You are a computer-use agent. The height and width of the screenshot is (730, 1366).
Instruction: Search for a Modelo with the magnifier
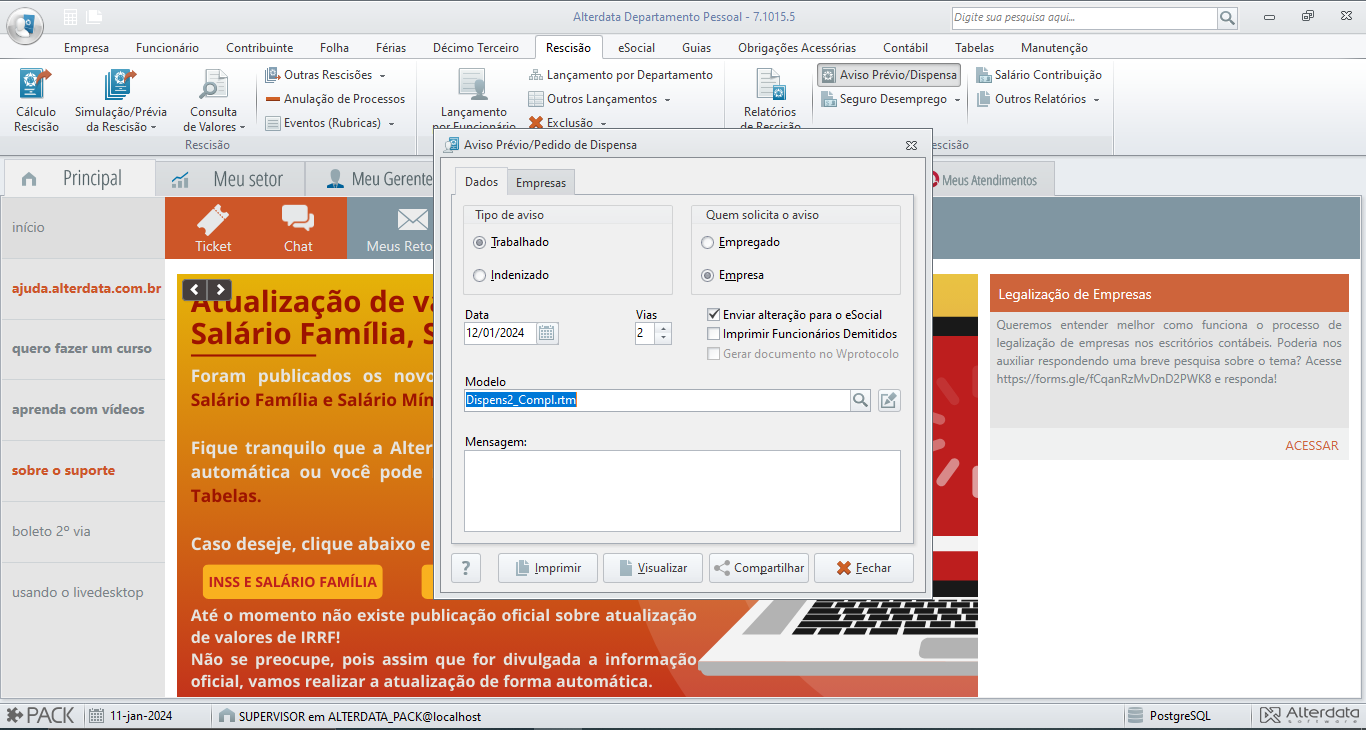click(861, 400)
